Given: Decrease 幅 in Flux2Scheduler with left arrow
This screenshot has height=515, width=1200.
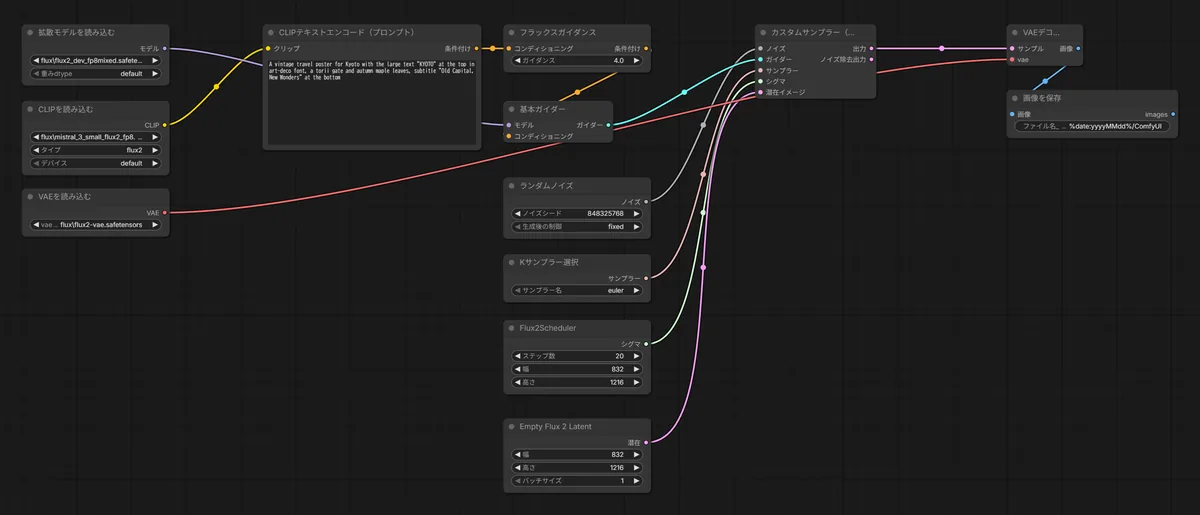Looking at the screenshot, I should 517,368.
